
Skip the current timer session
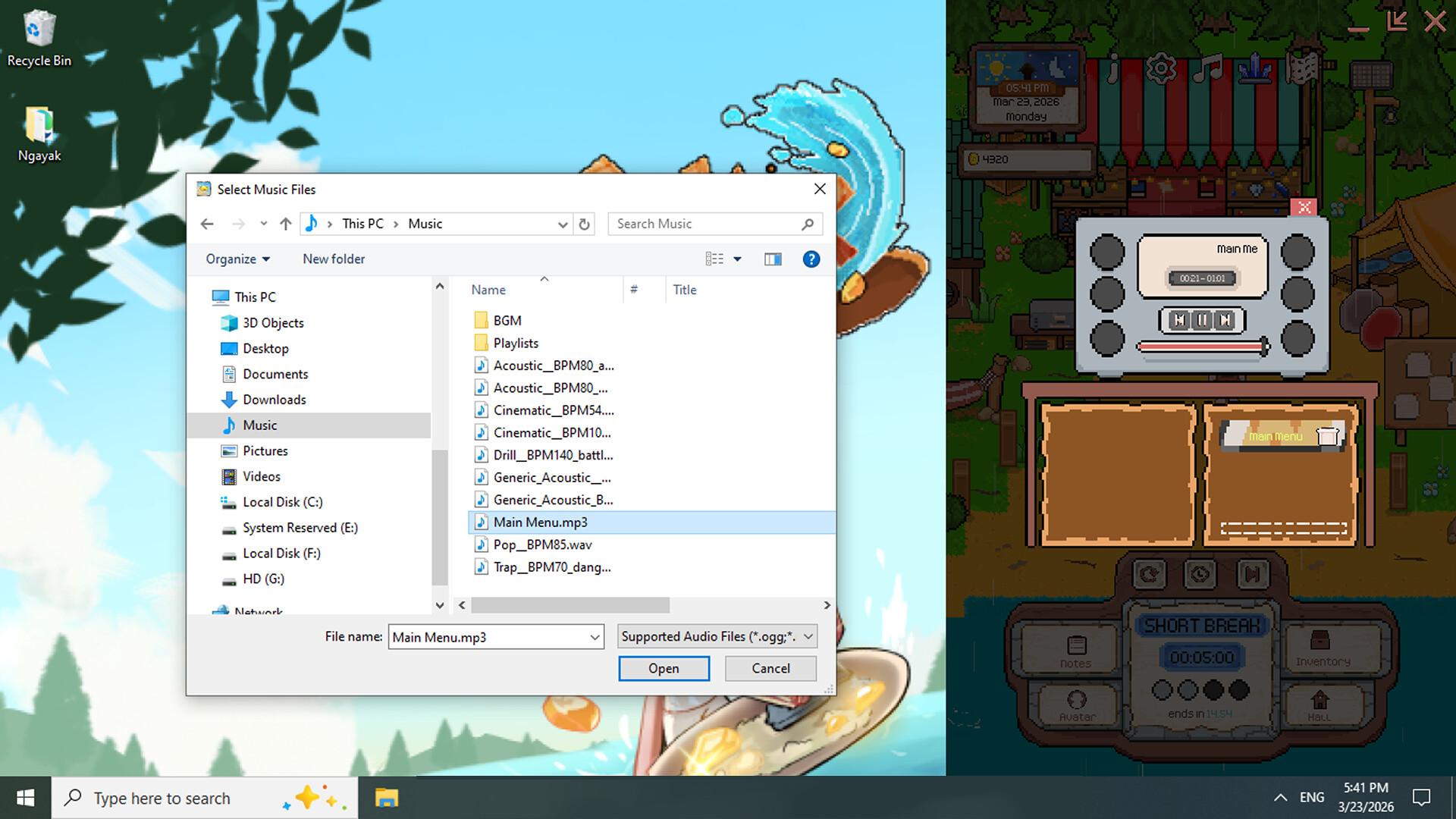point(1252,574)
